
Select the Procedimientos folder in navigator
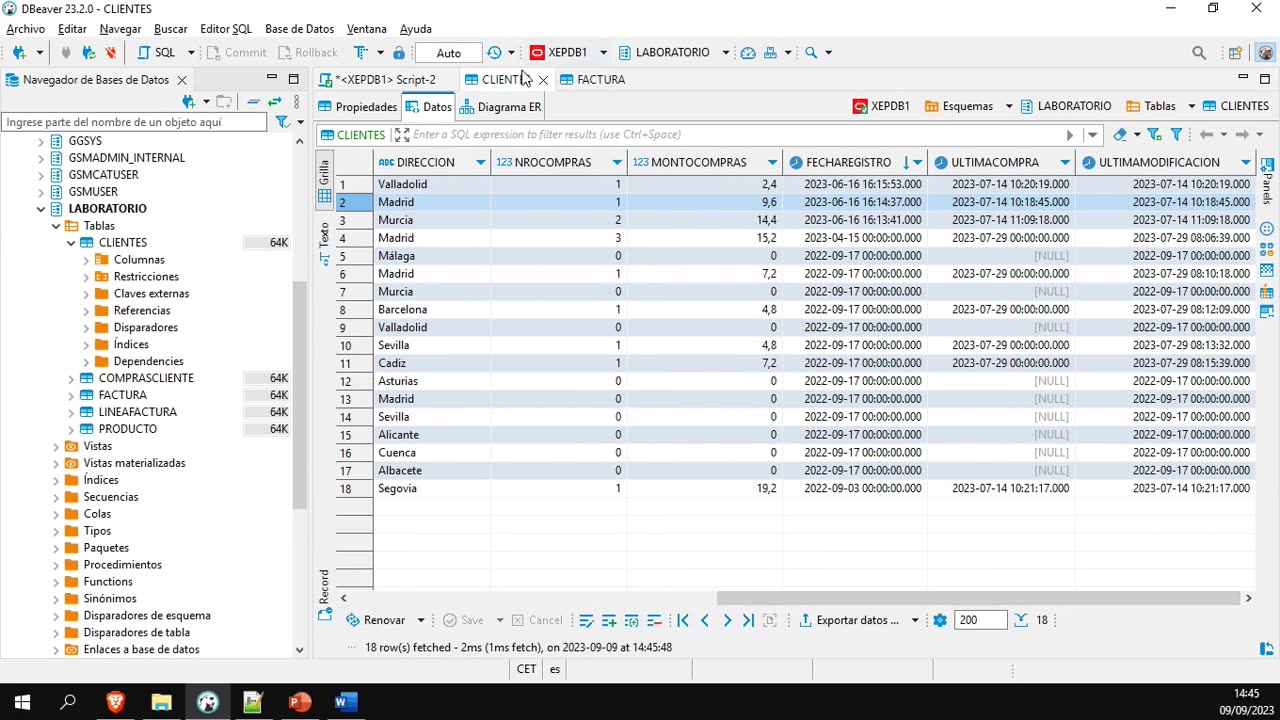point(122,565)
